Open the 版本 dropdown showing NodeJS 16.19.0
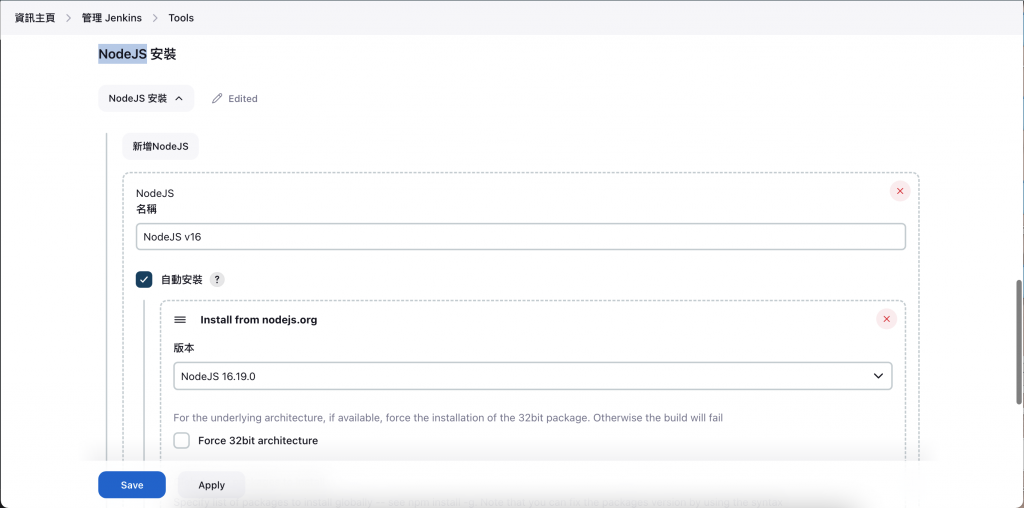This screenshot has height=508, width=1024. tap(533, 376)
